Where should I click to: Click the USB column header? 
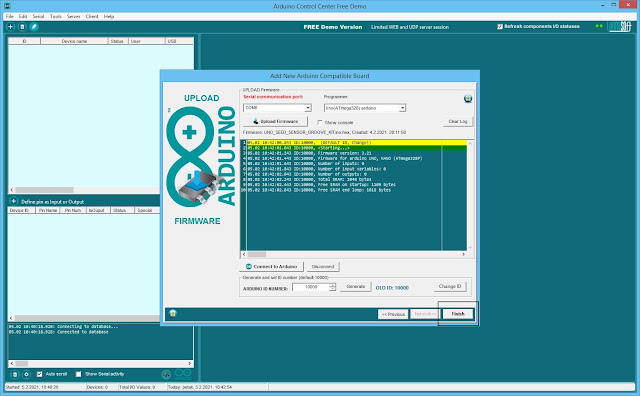point(179,41)
